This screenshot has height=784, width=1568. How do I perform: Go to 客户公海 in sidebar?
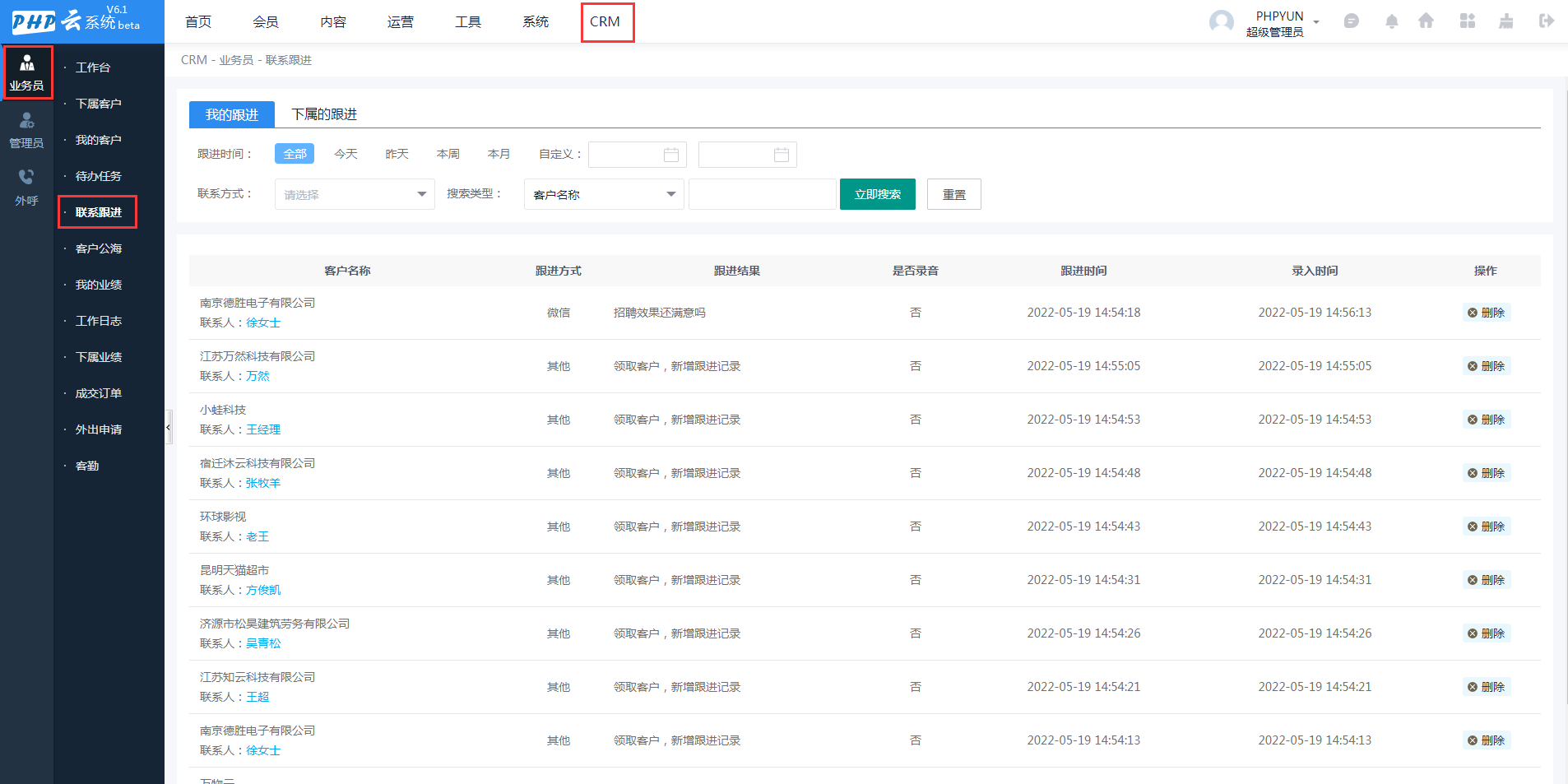(98, 248)
